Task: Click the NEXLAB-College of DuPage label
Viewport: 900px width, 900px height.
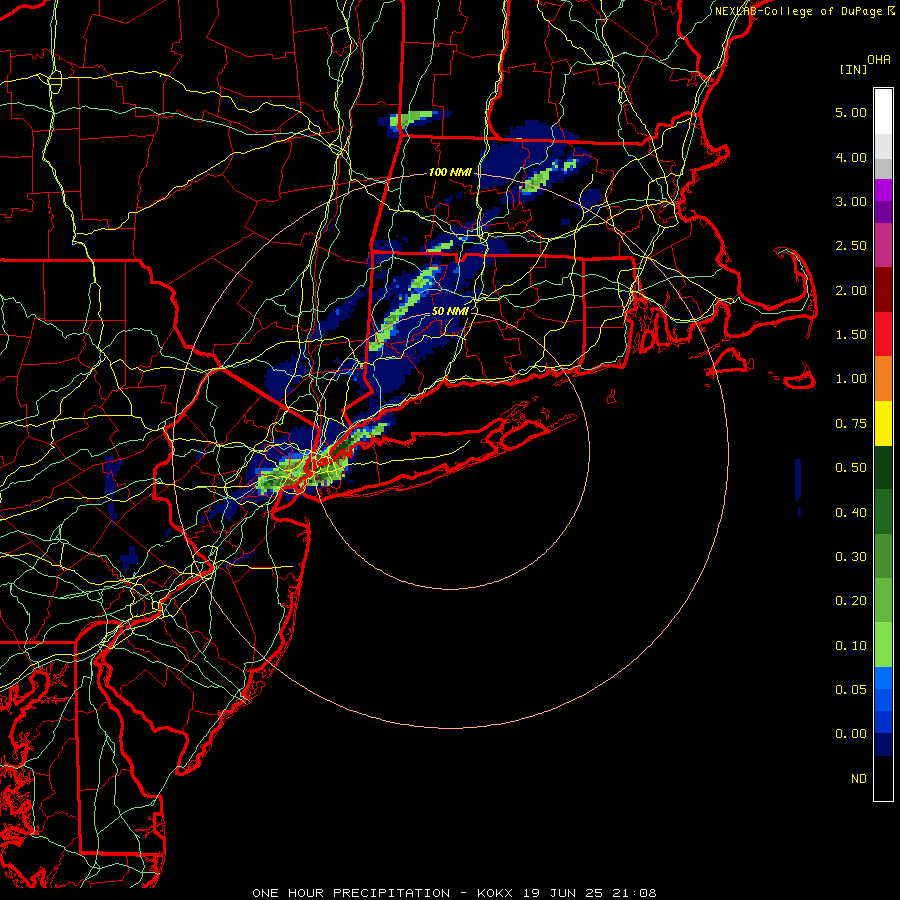Action: (x=804, y=11)
